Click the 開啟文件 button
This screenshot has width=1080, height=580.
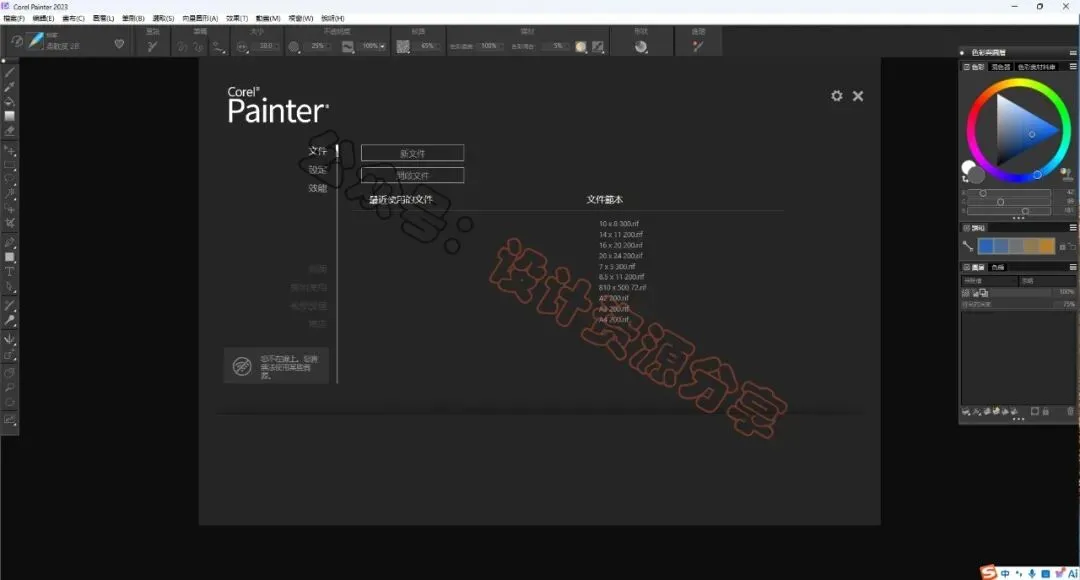pyautogui.click(x=412, y=175)
